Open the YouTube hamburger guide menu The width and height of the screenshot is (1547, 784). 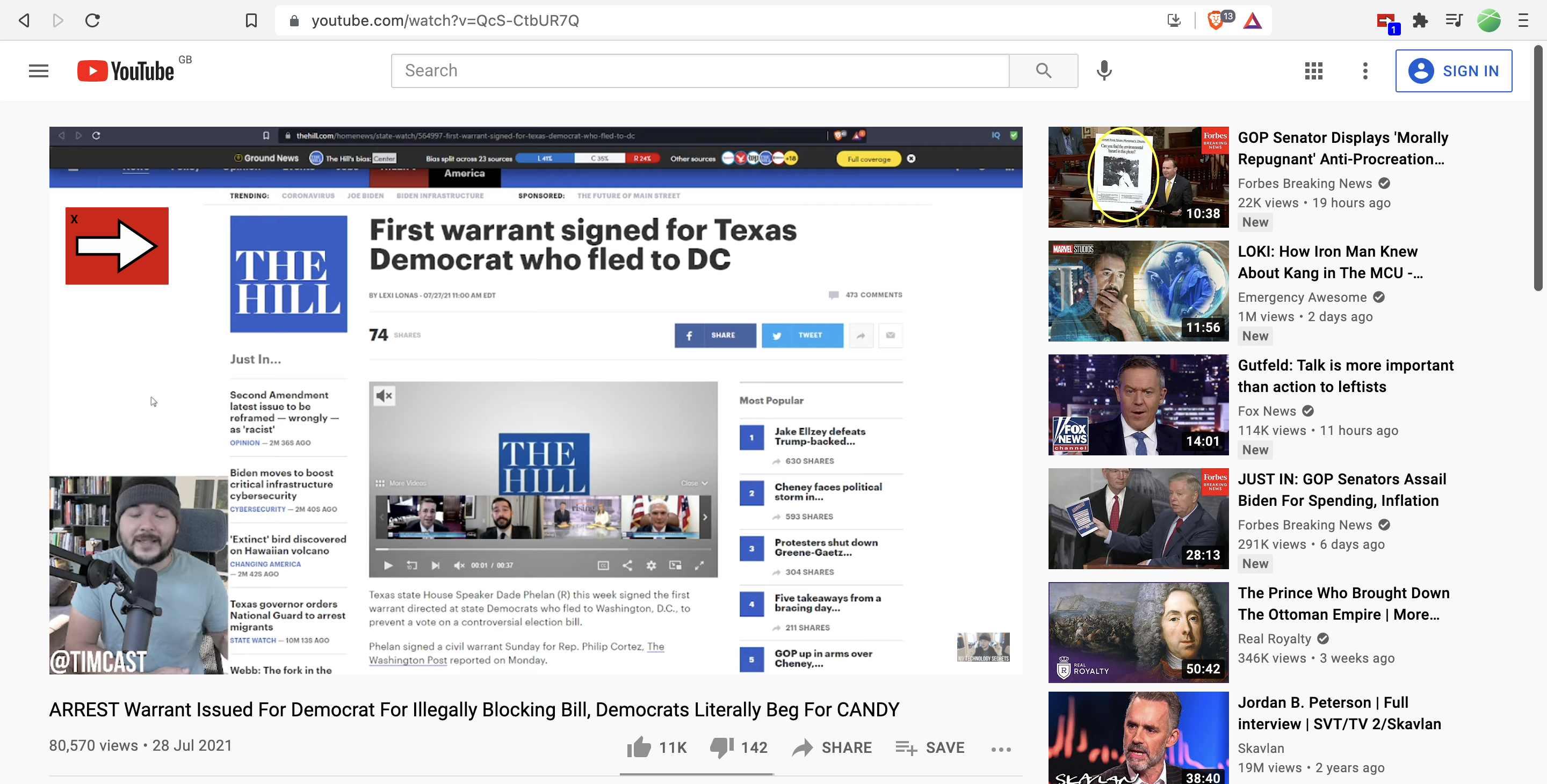[x=39, y=71]
